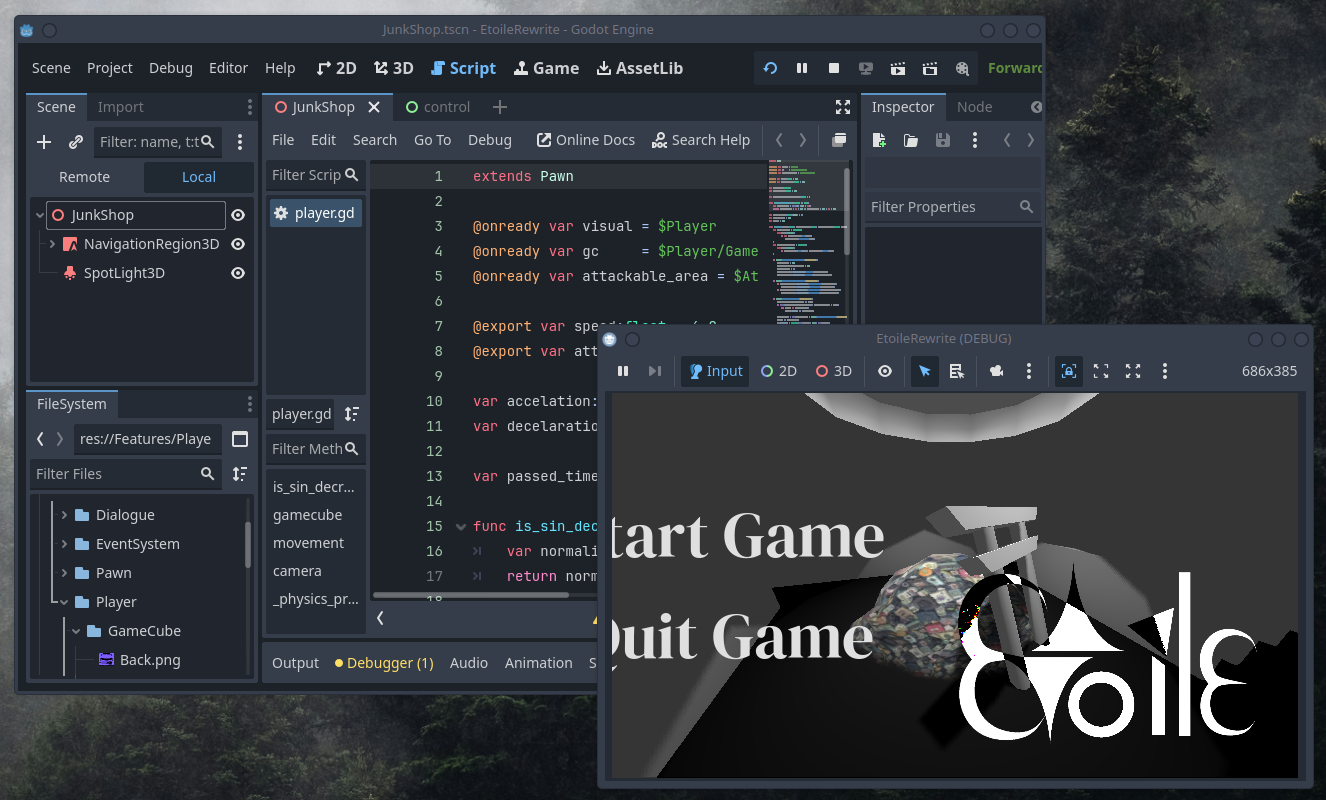This screenshot has width=1326, height=800.
Task: Open the Debug menu in top bar
Action: coord(171,68)
